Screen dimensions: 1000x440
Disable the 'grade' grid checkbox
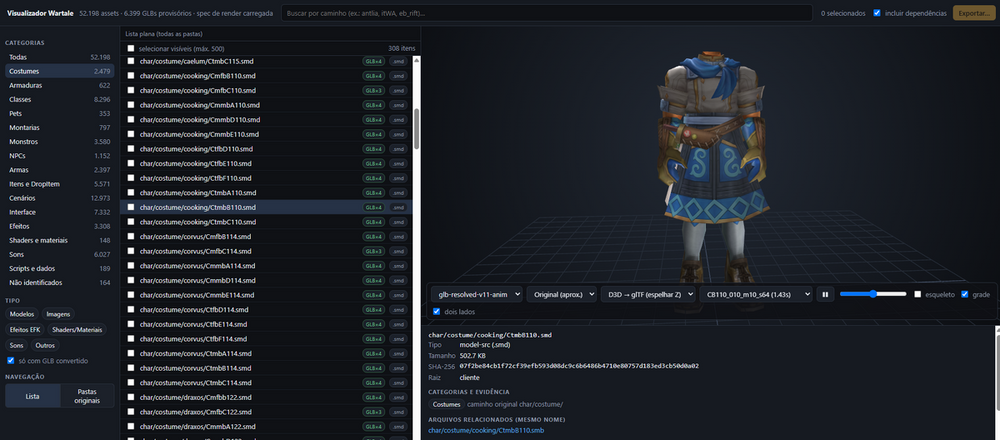964,294
